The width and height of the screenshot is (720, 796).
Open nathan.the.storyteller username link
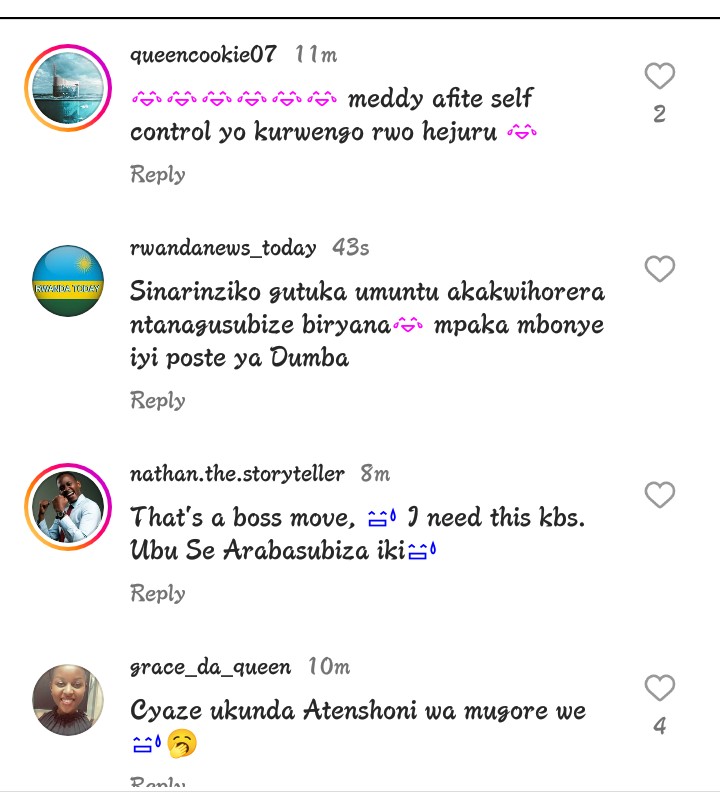point(237,474)
